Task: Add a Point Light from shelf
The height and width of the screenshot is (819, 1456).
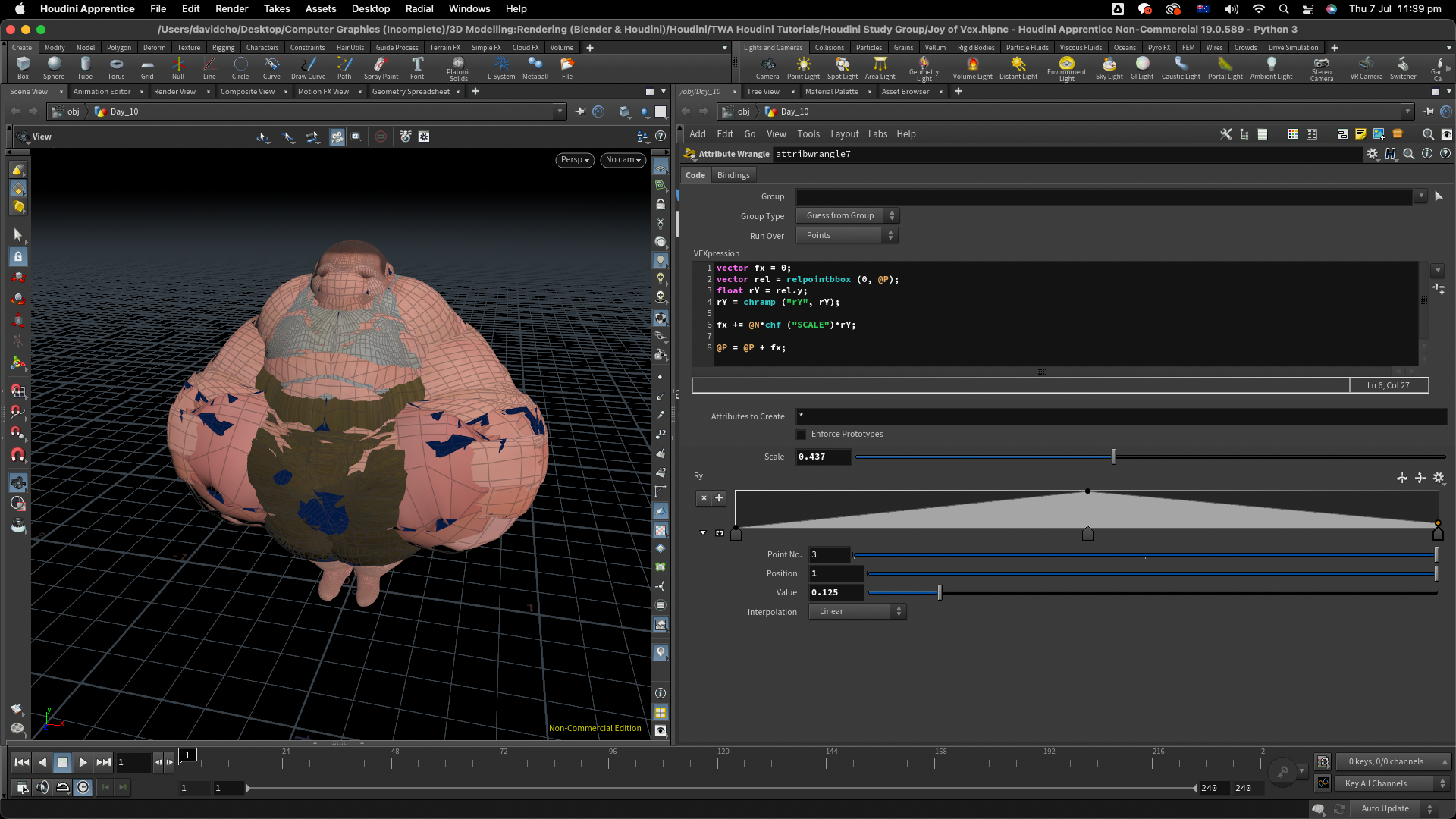Action: point(803,67)
